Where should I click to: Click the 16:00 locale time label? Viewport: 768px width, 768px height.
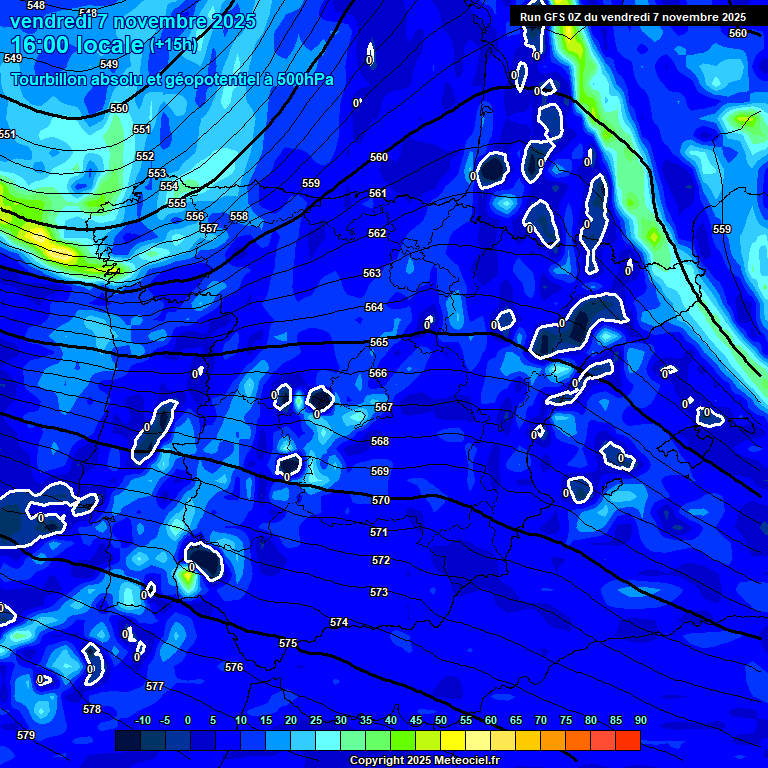click(x=78, y=45)
